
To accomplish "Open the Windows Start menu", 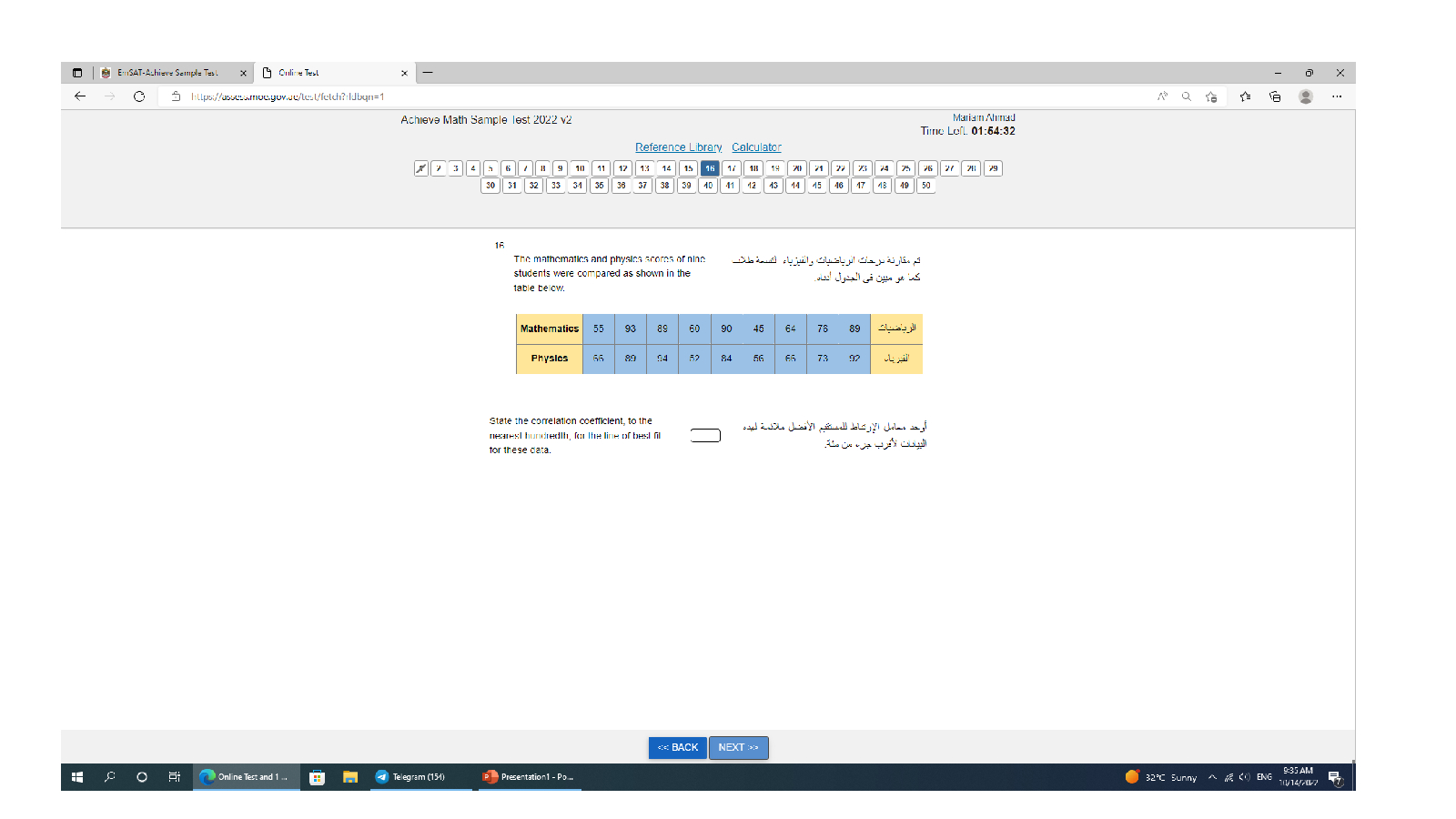I will pyautogui.click(x=77, y=777).
